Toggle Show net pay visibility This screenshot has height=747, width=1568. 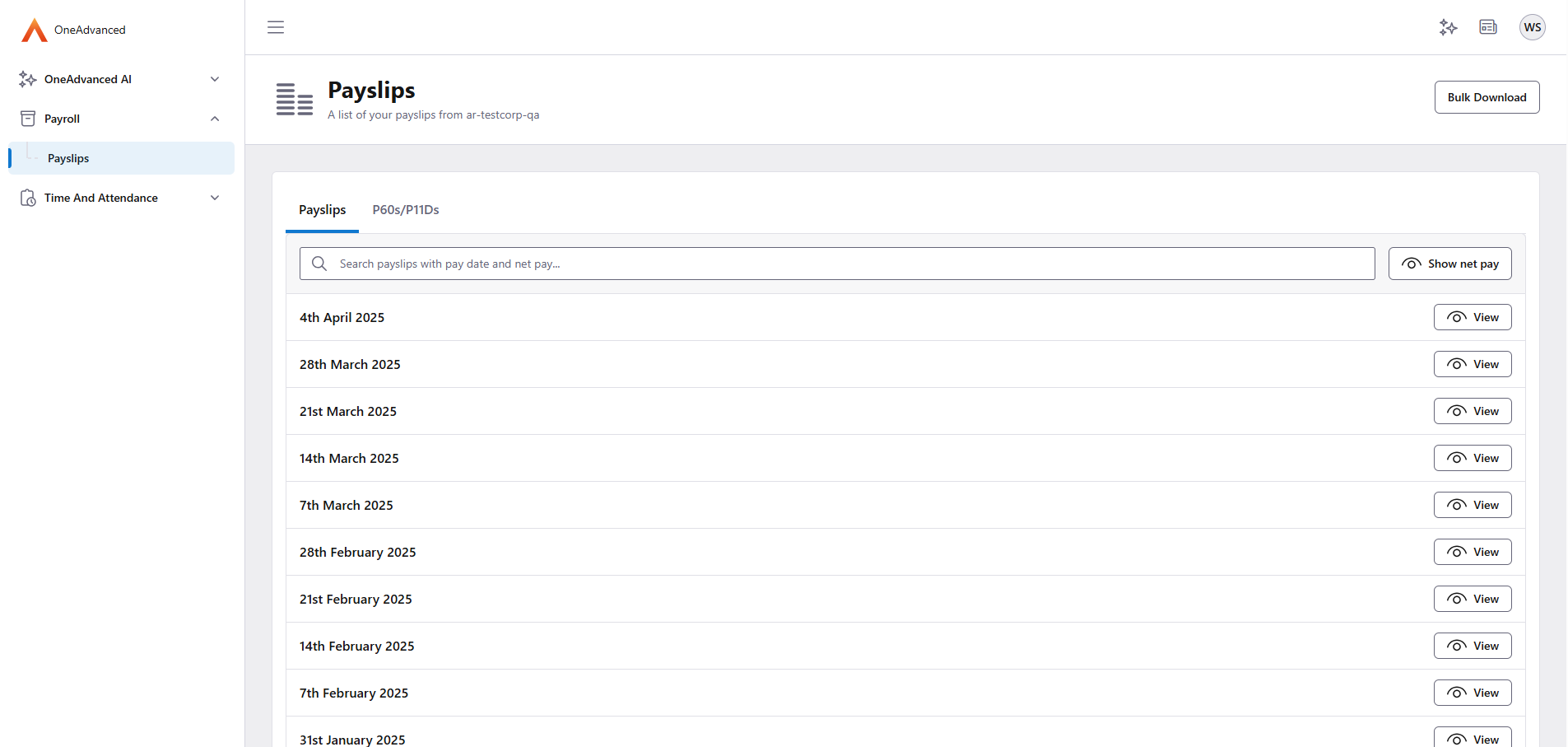1449,264
